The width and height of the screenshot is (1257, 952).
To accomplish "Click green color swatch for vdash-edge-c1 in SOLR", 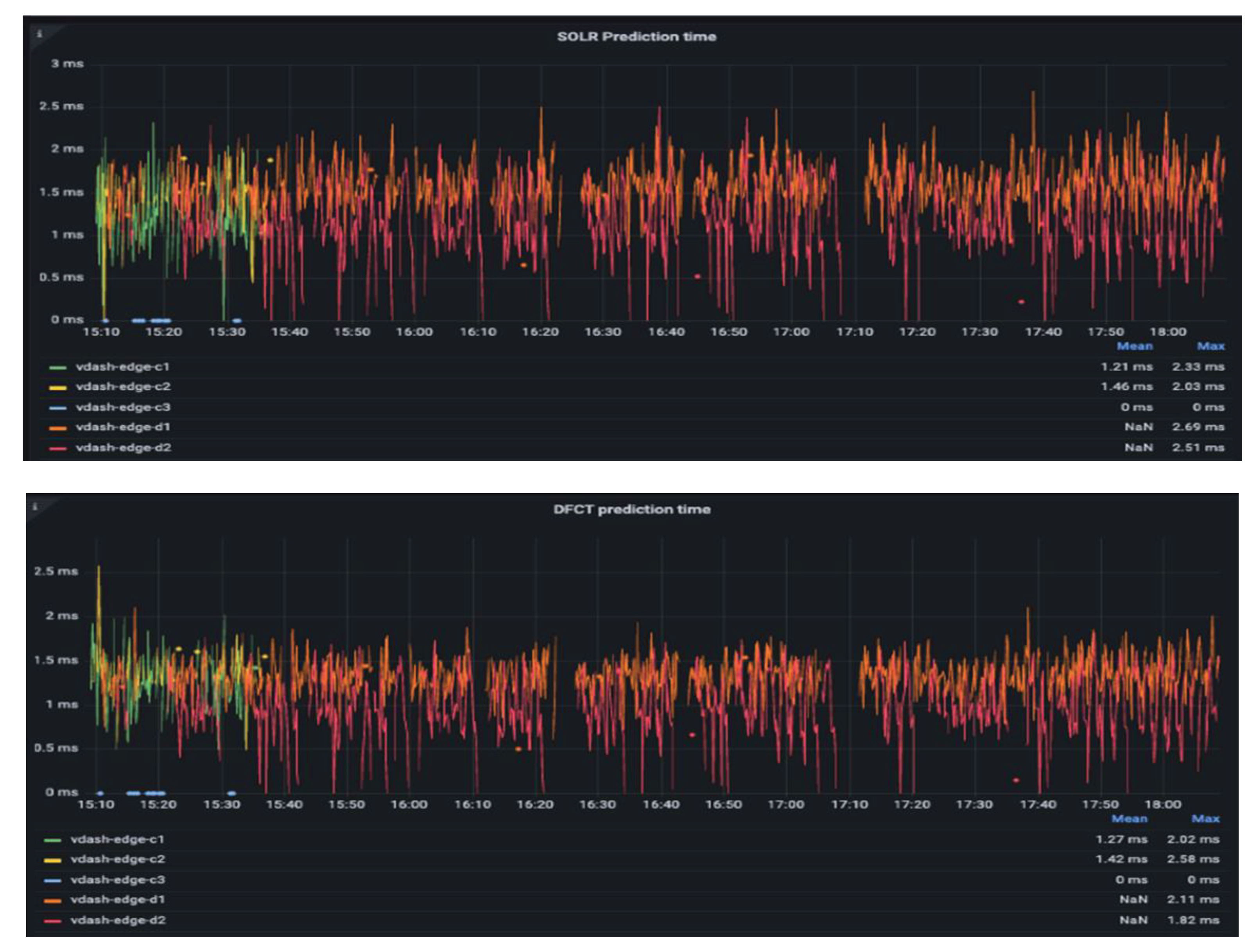I will 57,367.
